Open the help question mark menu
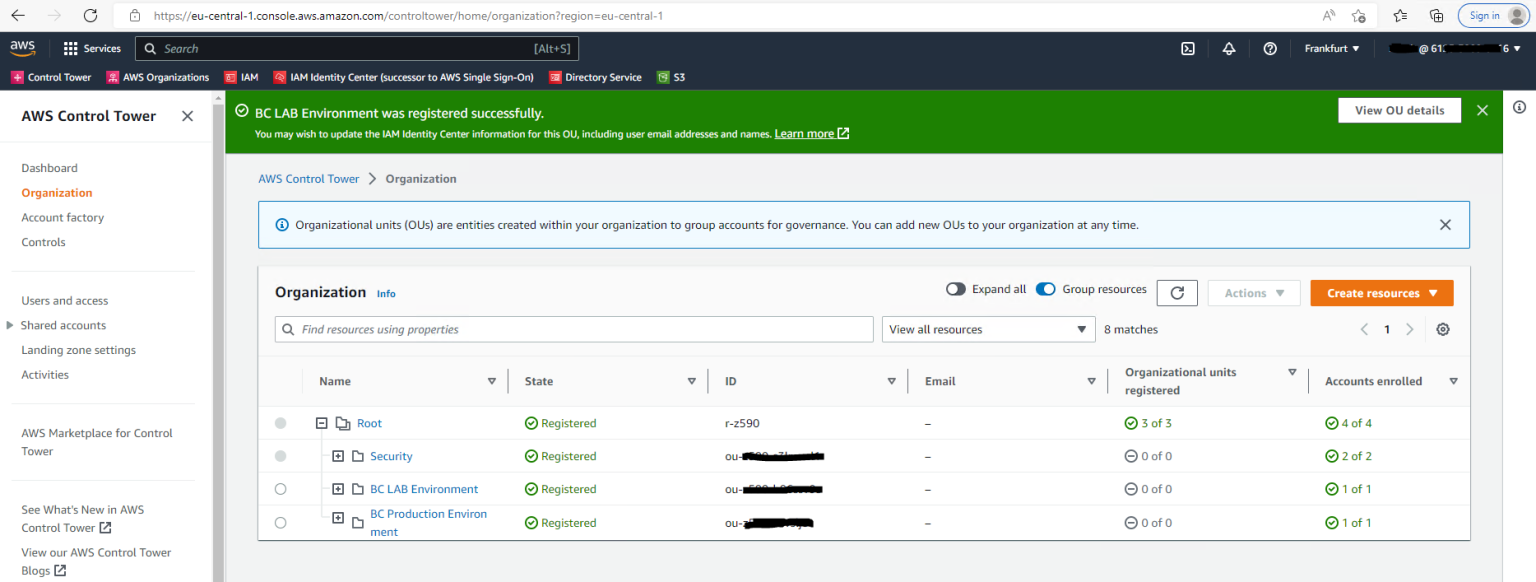Screen dimensions: 1536x582 coord(1270,47)
